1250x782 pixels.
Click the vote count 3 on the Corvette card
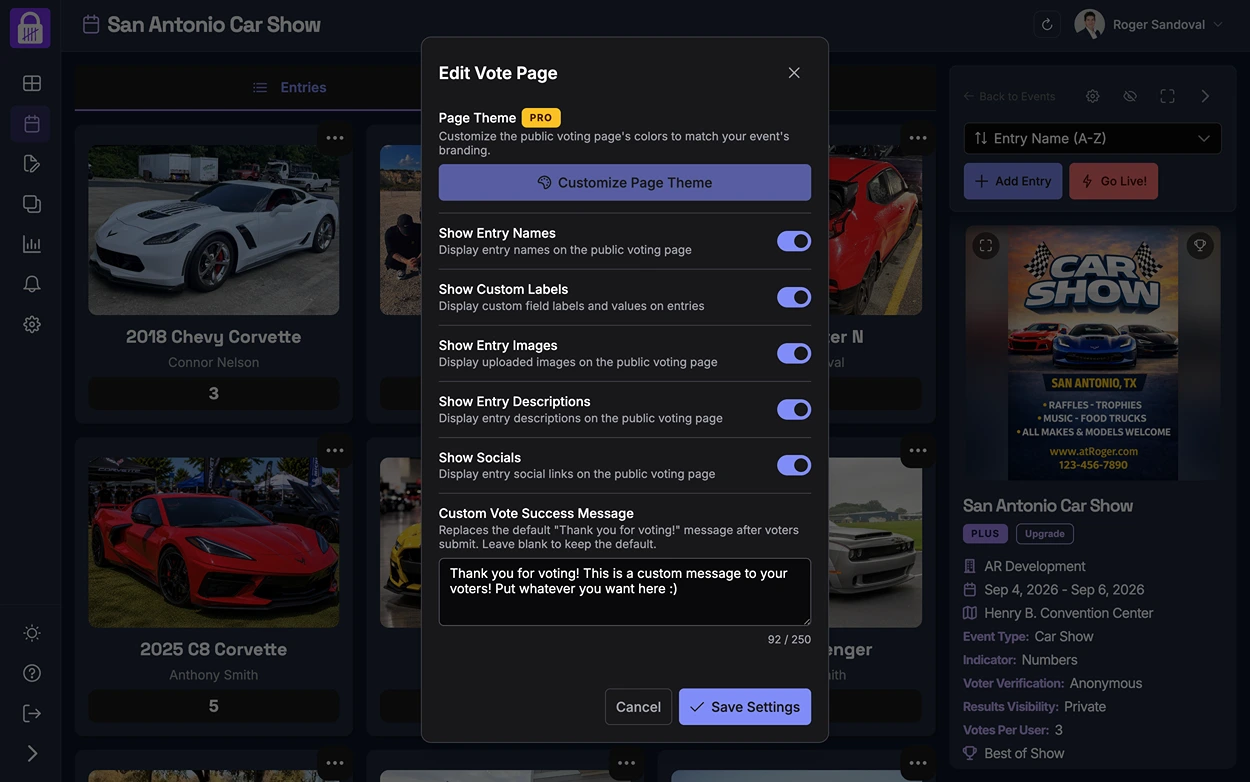point(214,393)
